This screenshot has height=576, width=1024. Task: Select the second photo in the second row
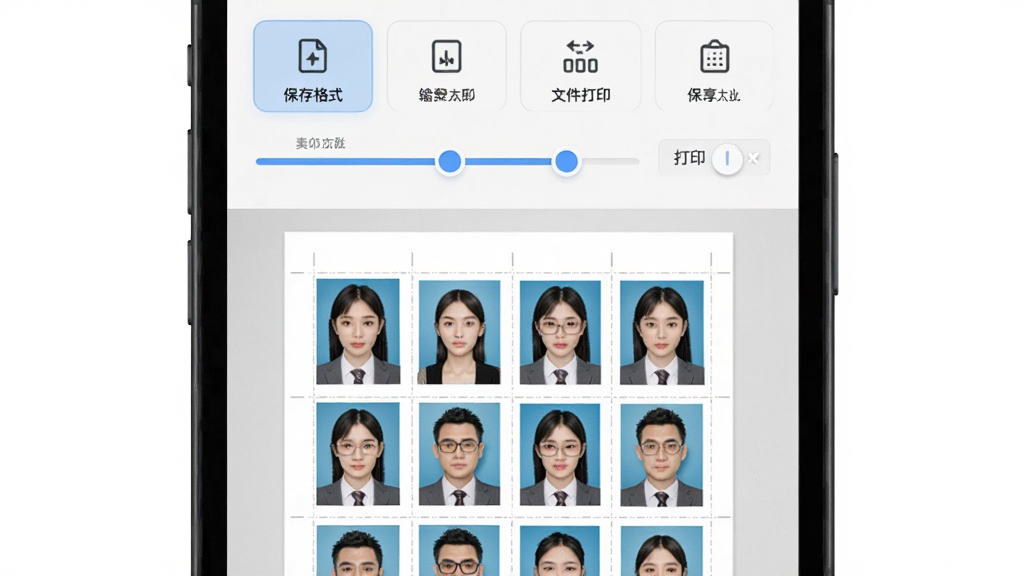tap(459, 454)
